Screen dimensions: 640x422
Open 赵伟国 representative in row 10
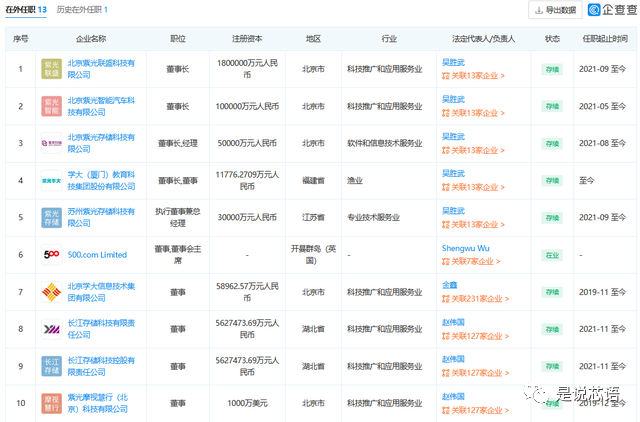453,397
